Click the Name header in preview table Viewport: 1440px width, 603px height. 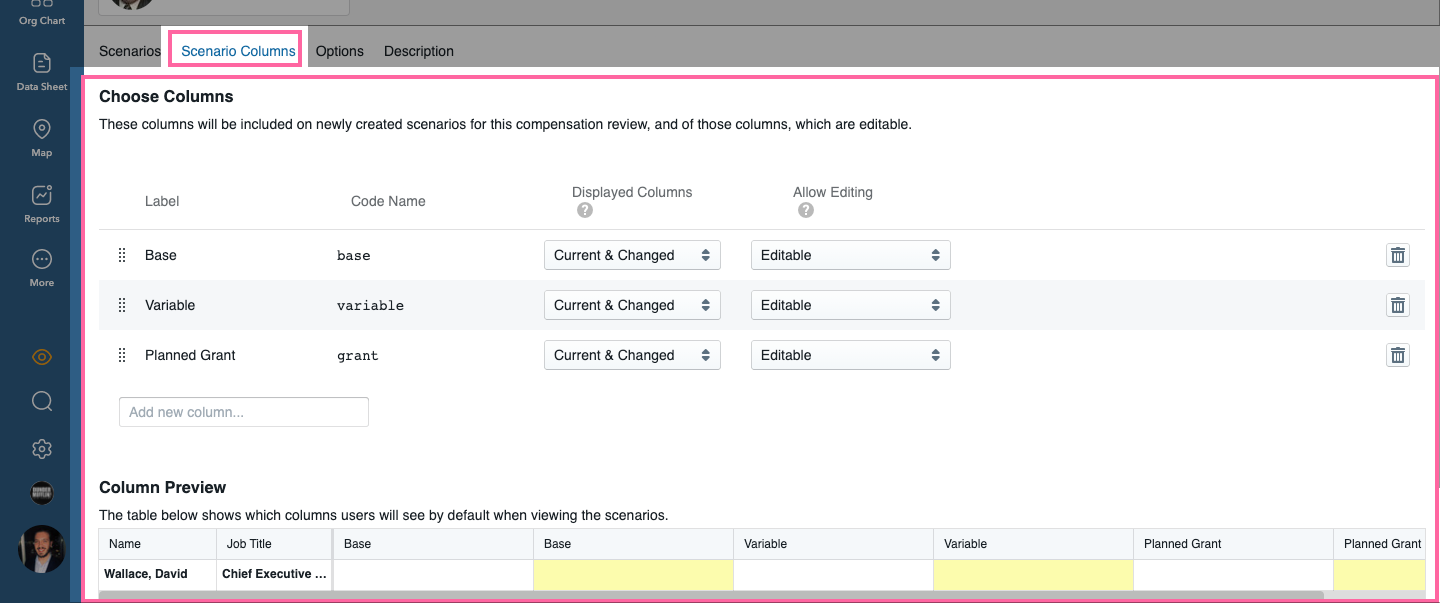tap(157, 544)
